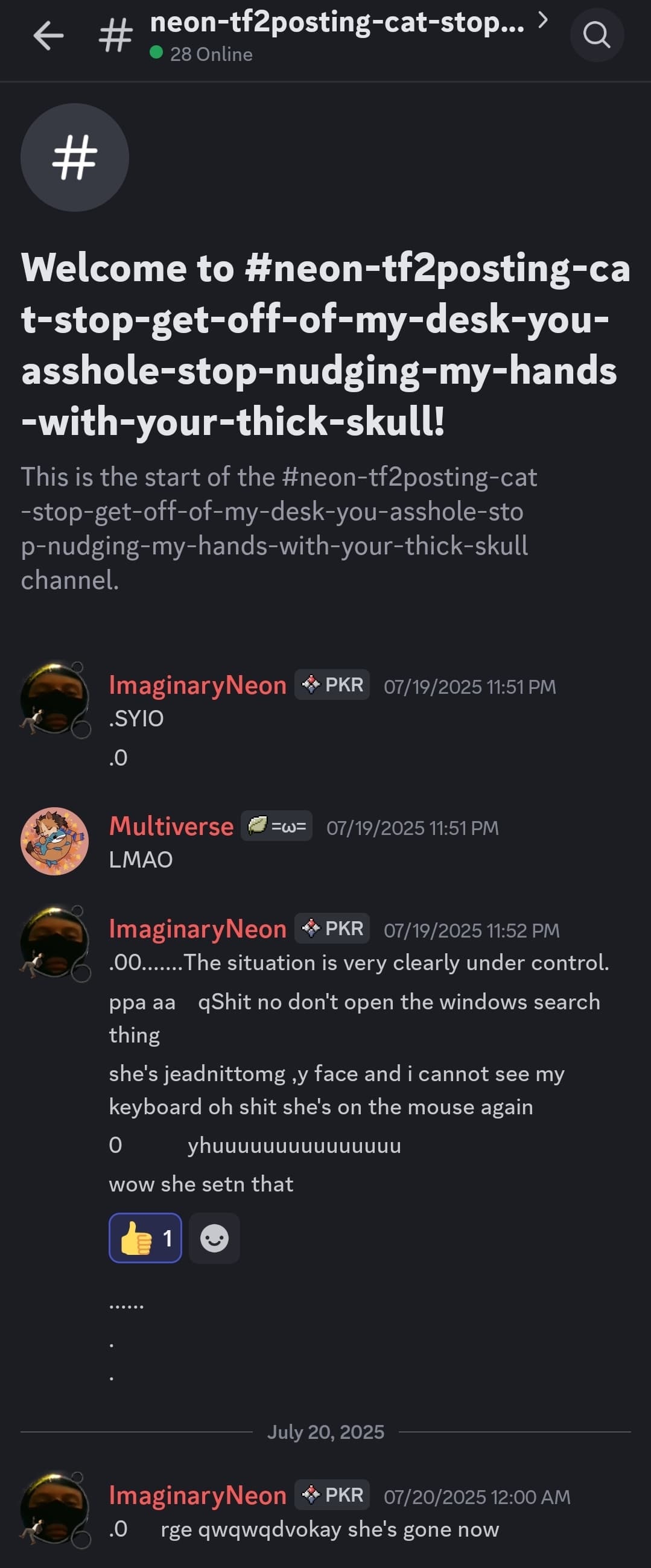The height and width of the screenshot is (1568, 651).
Task: Tap the PKR server tag on first message
Action: (332, 685)
